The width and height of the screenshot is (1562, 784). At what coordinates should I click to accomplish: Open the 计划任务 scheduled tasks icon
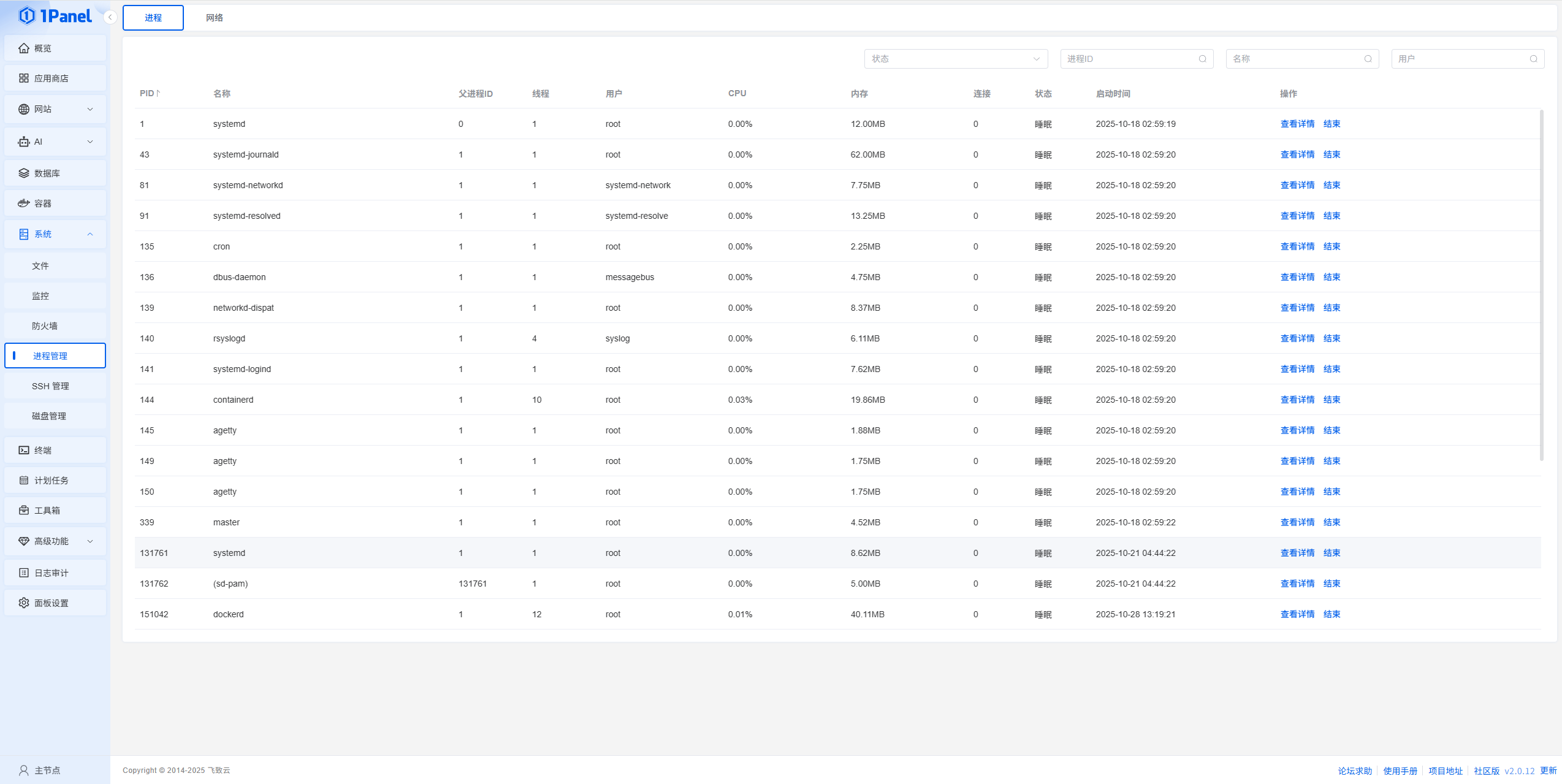click(24, 481)
